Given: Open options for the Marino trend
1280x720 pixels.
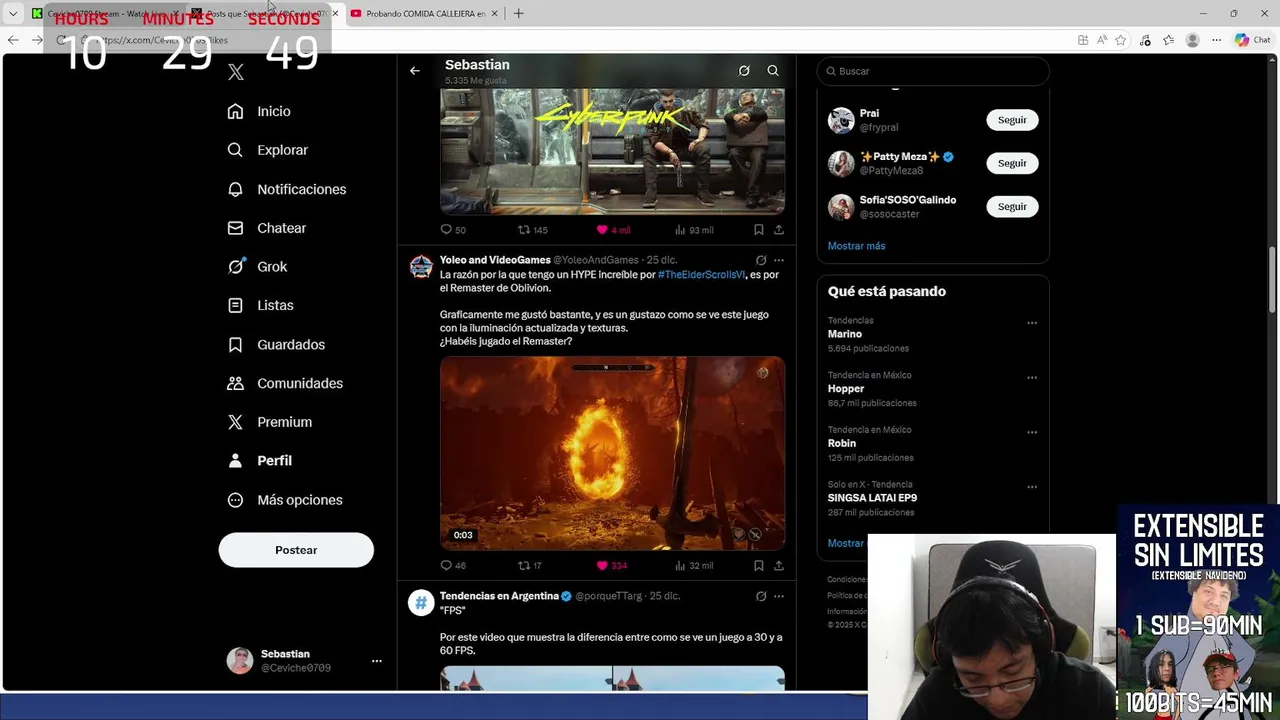Looking at the screenshot, I should 1032,323.
